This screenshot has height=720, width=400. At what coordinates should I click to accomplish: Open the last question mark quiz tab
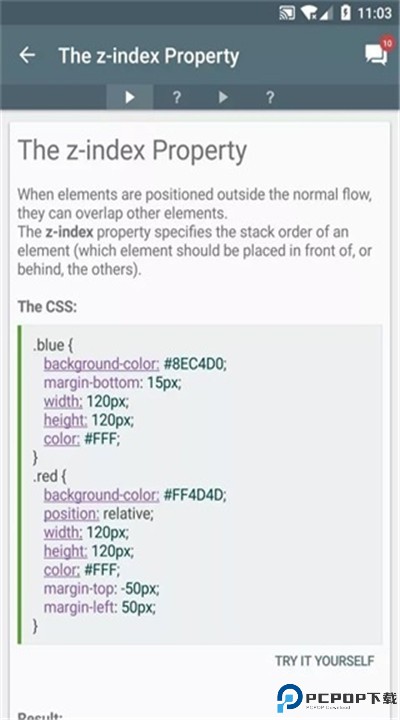pos(270,97)
